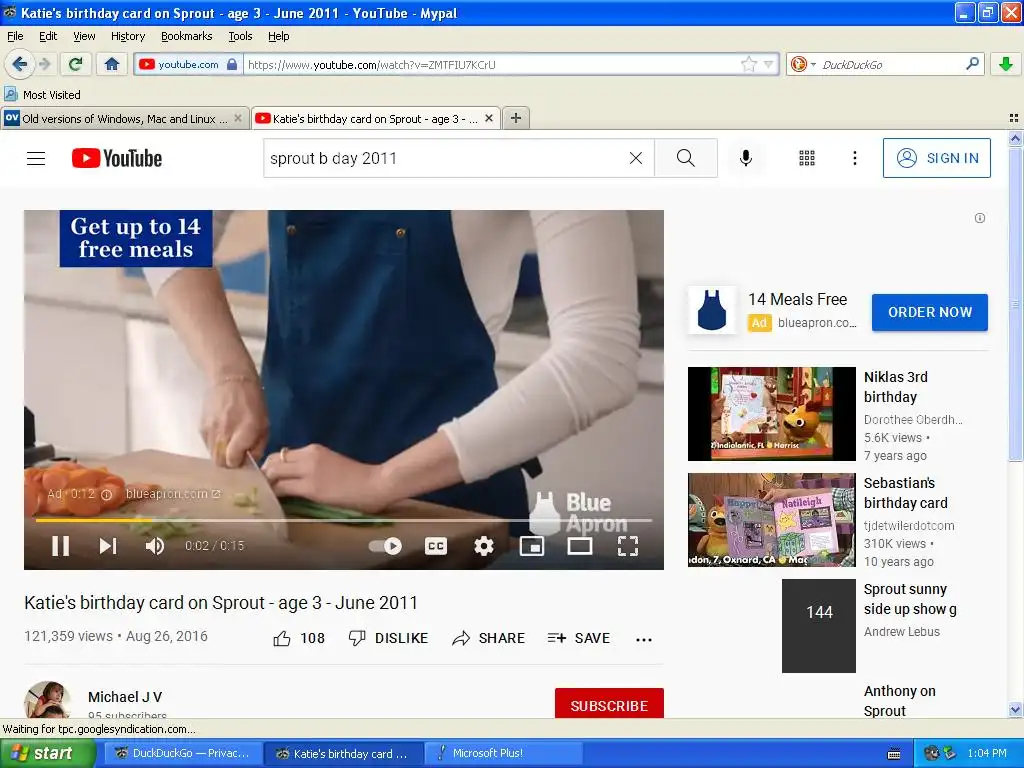
Task: Click the SHARE button
Action: (488, 638)
